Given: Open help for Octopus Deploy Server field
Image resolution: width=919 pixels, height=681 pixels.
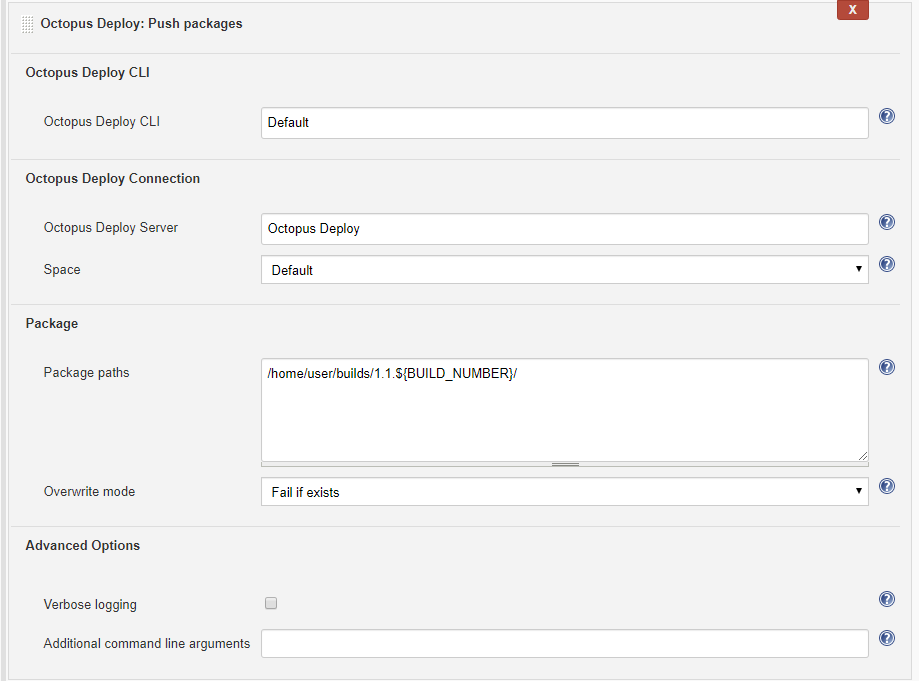Looking at the screenshot, I should tap(886, 222).
